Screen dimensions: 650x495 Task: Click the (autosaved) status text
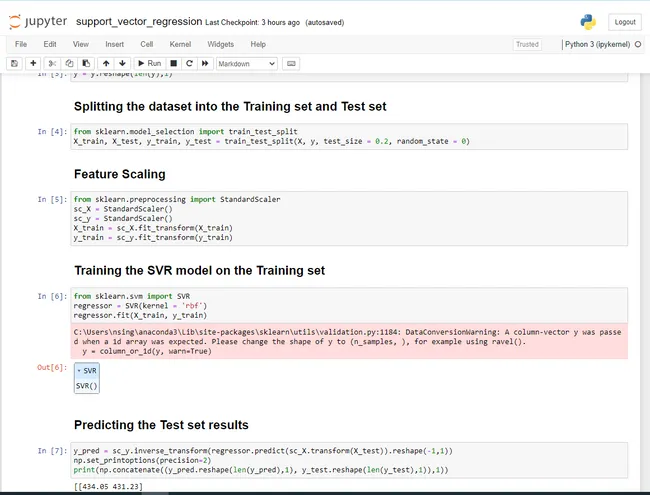325,22
